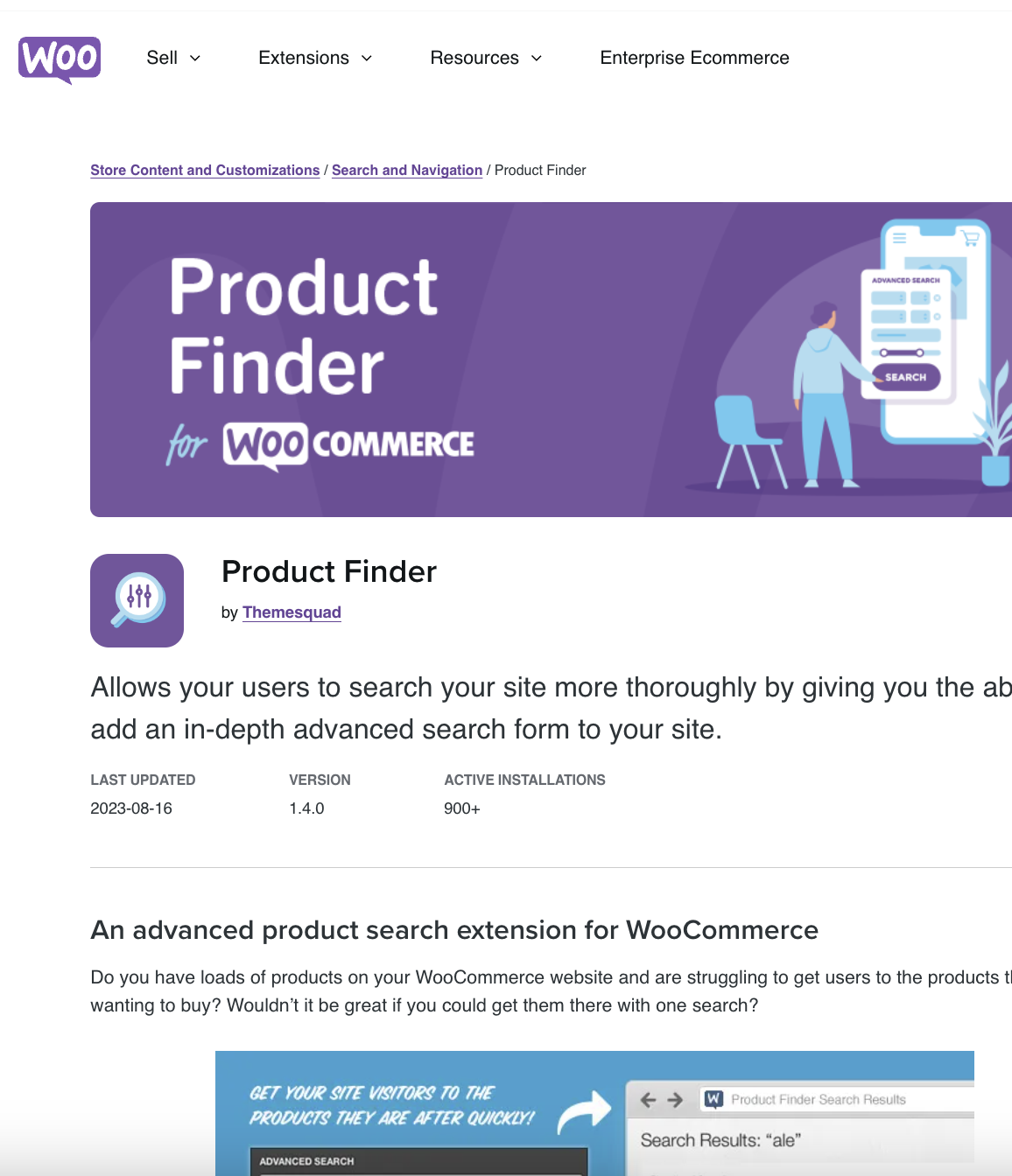
Task: Expand the Sell dropdown chevron
Action: coord(196,59)
